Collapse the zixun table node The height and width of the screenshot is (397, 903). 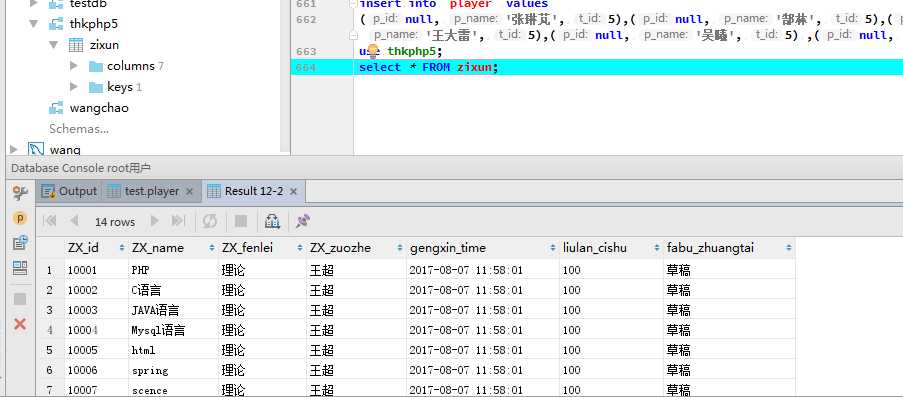pyautogui.click(x=54, y=45)
